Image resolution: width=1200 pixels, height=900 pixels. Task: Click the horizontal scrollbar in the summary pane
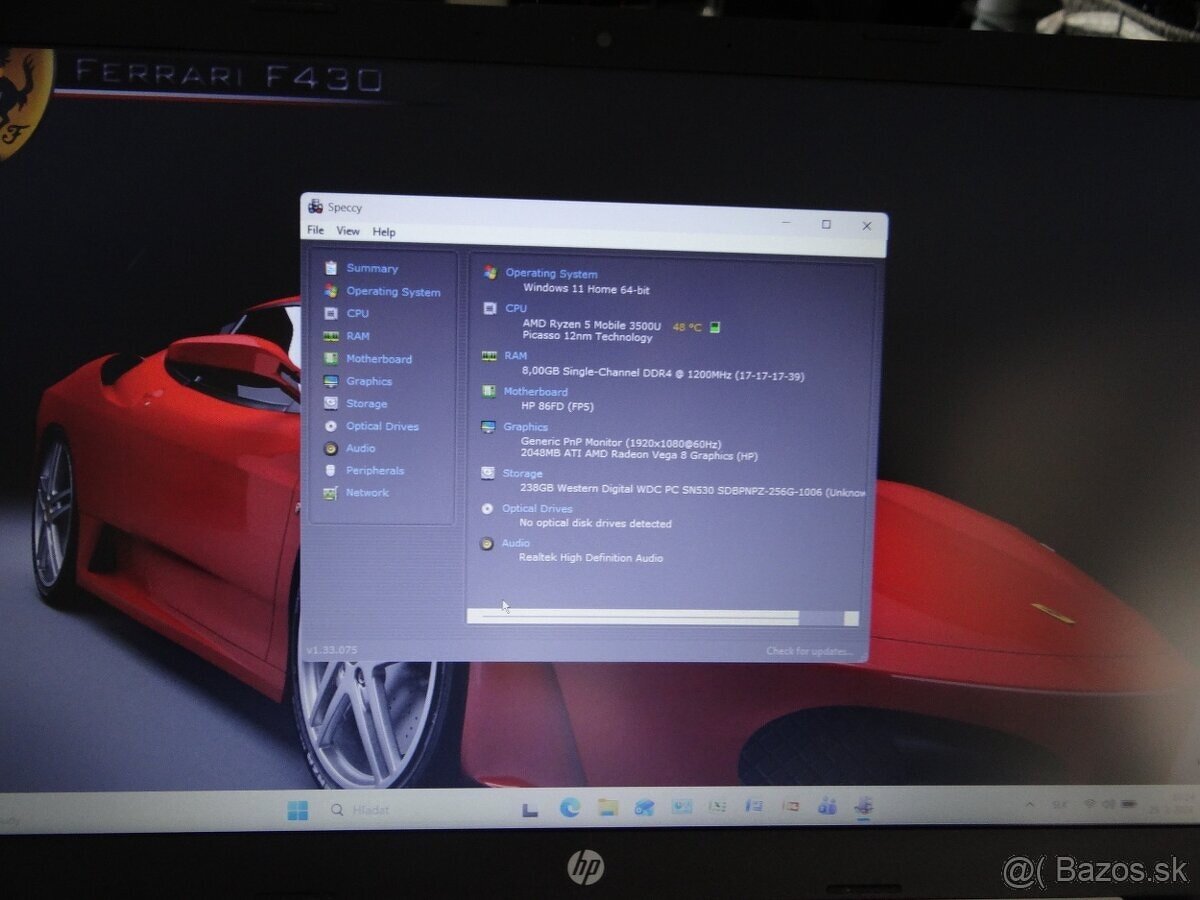pos(640,618)
